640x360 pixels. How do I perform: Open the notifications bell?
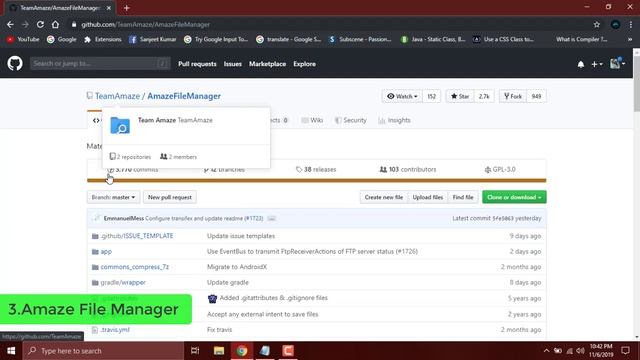(580, 64)
